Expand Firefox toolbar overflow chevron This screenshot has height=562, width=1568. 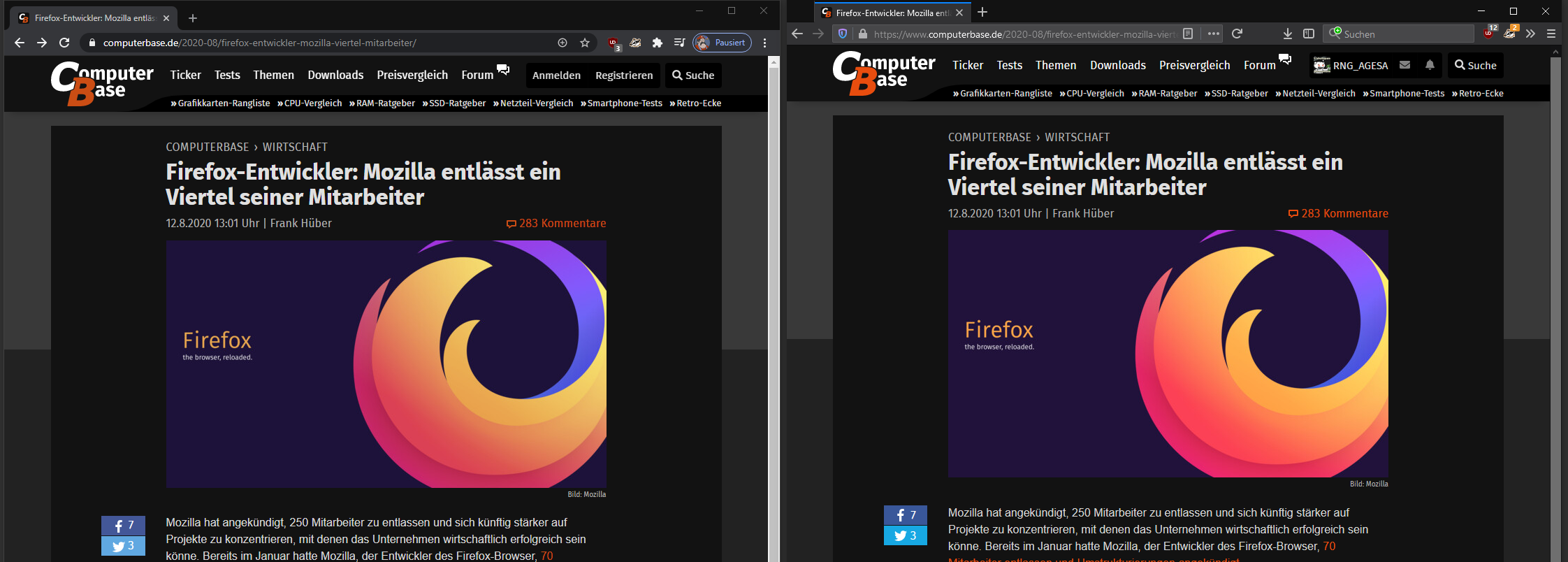(x=1531, y=34)
